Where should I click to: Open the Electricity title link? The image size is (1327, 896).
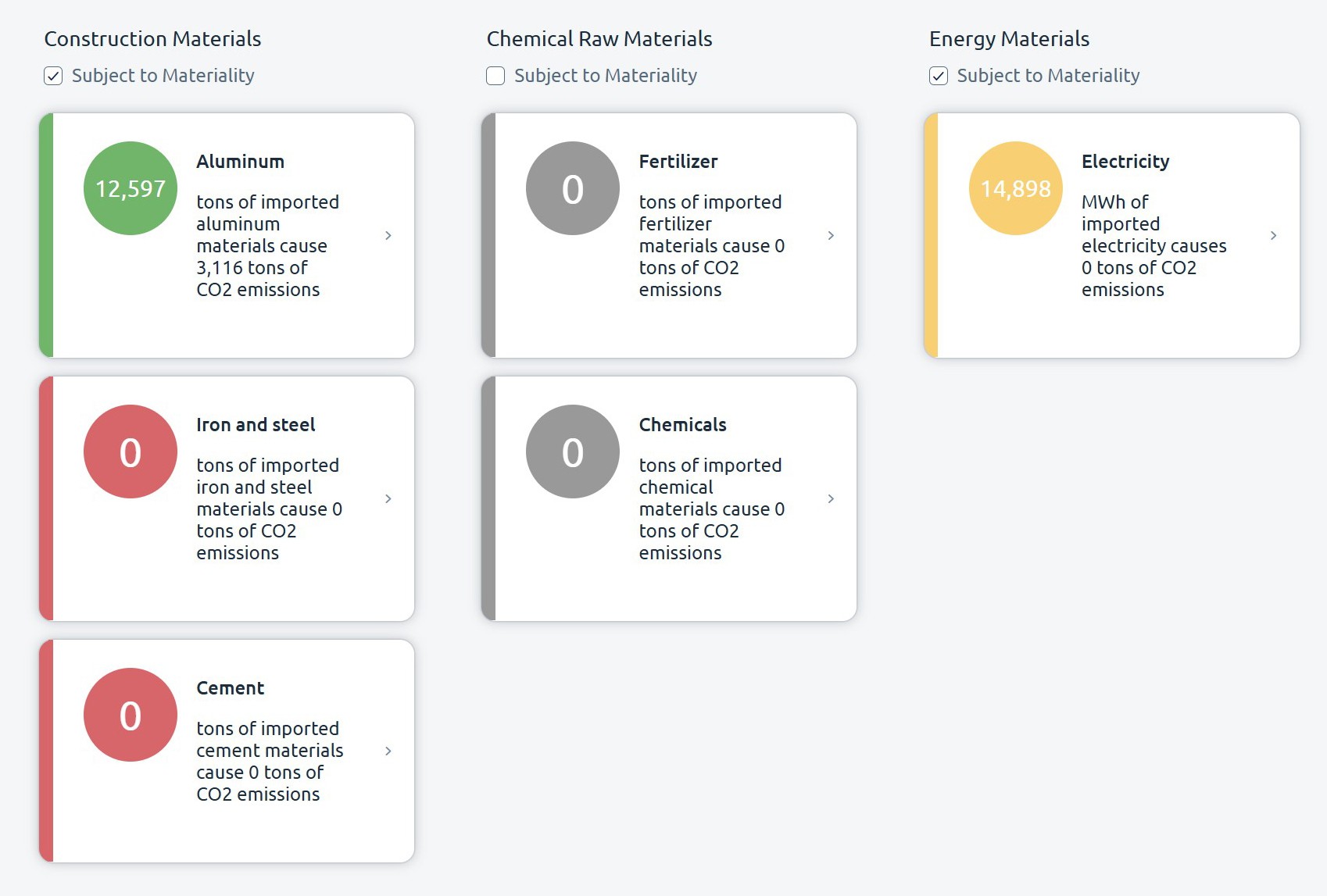[x=1125, y=162]
